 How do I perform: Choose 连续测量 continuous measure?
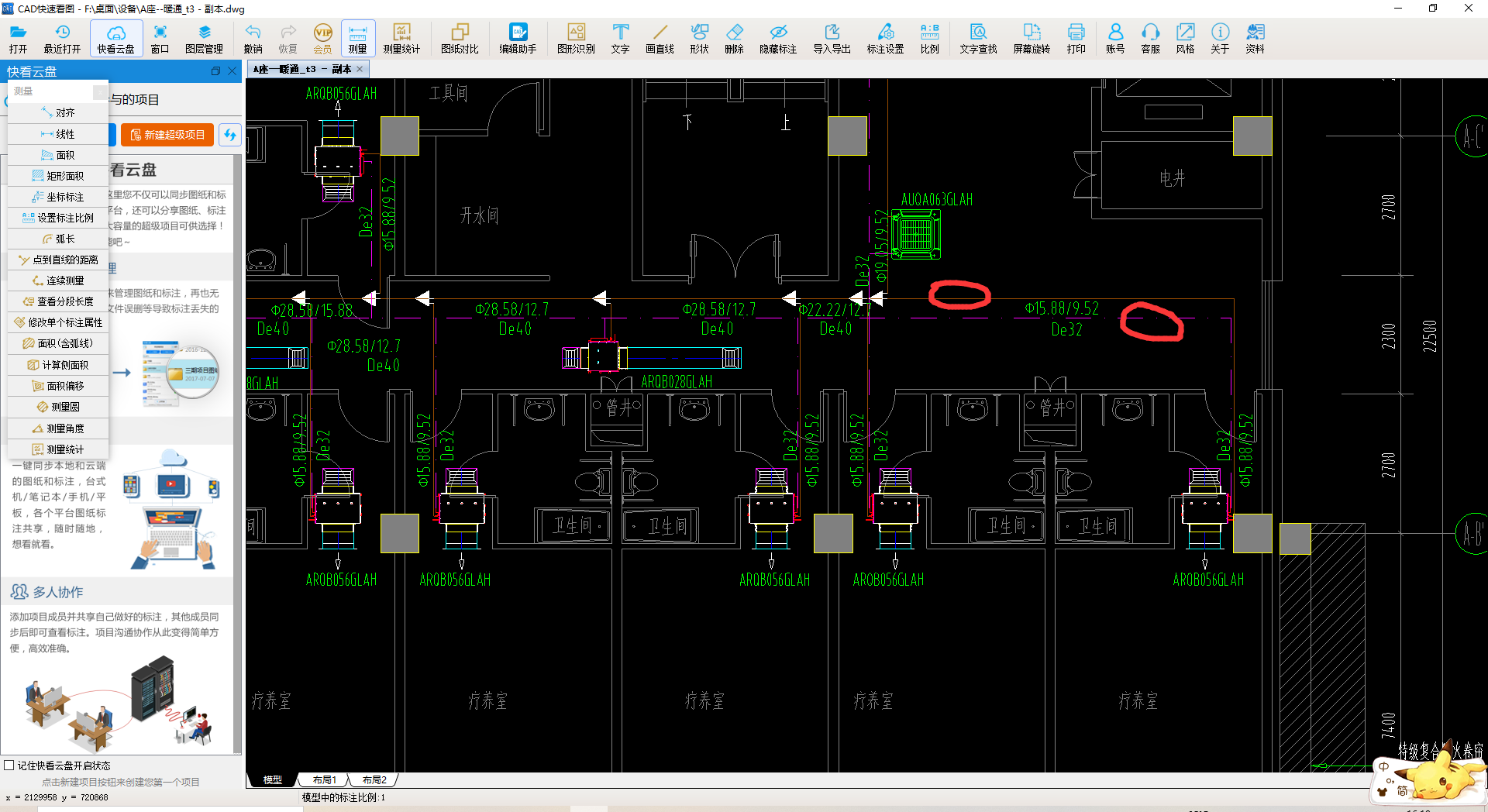pos(58,280)
